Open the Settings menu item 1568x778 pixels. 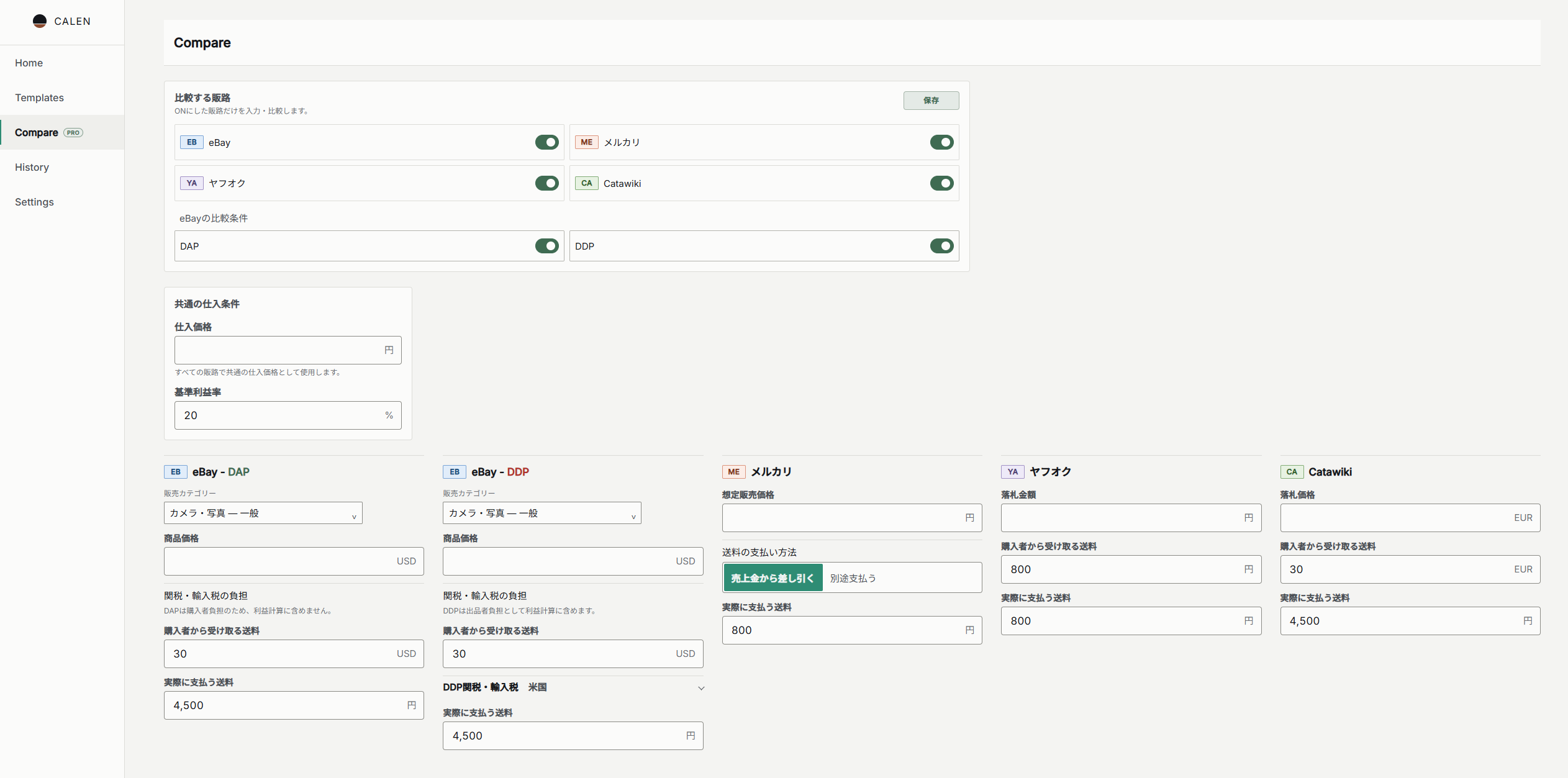click(x=62, y=202)
